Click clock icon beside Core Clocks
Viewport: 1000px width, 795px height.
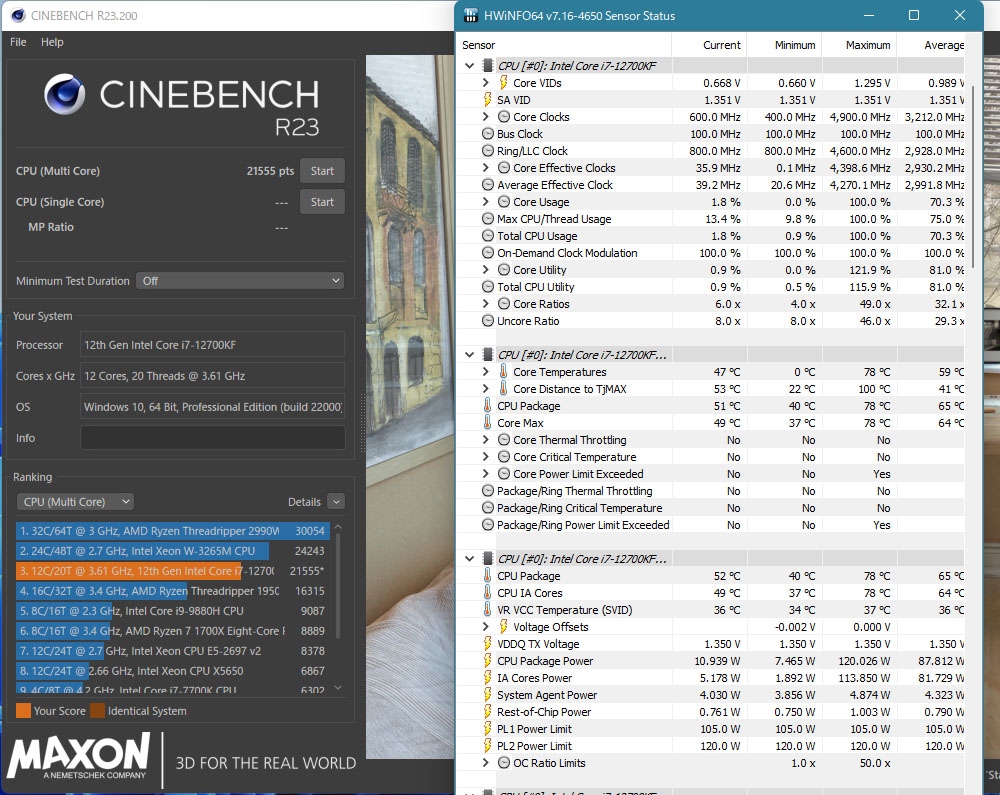504,117
